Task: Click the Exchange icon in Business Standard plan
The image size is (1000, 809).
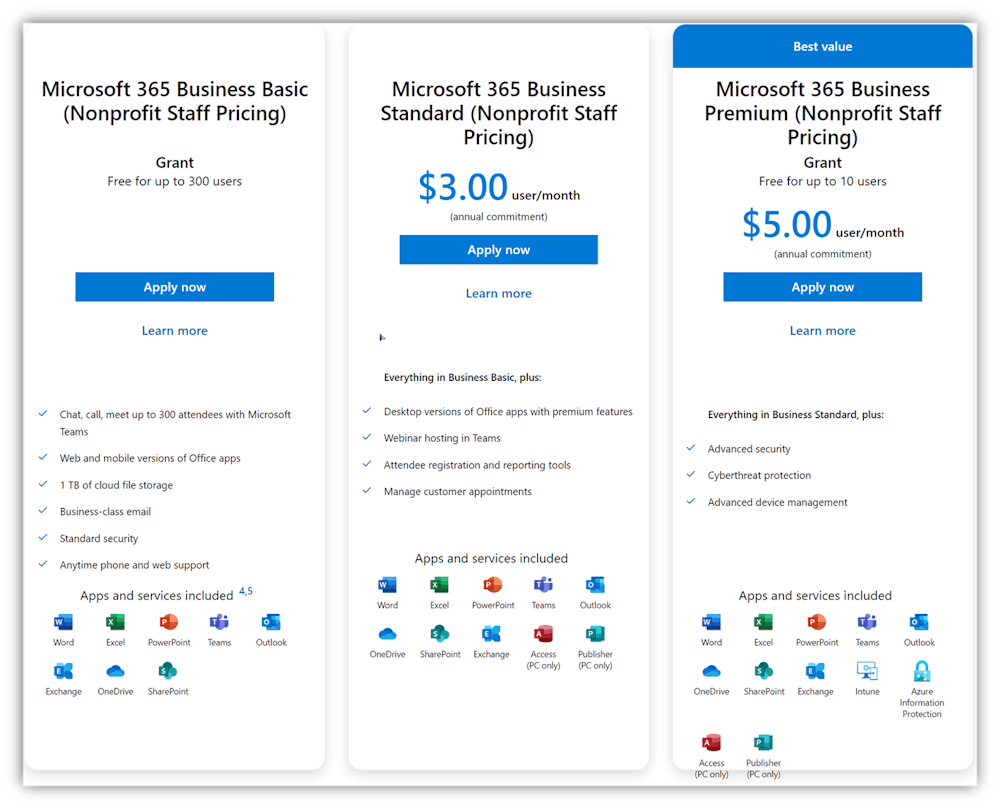Action: pos(491,634)
